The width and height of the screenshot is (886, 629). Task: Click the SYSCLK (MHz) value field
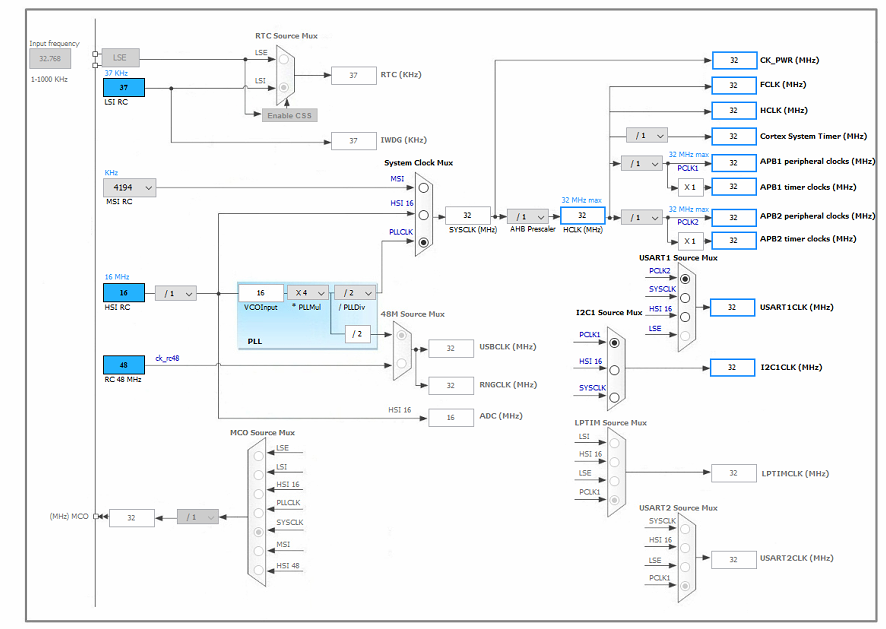467,215
